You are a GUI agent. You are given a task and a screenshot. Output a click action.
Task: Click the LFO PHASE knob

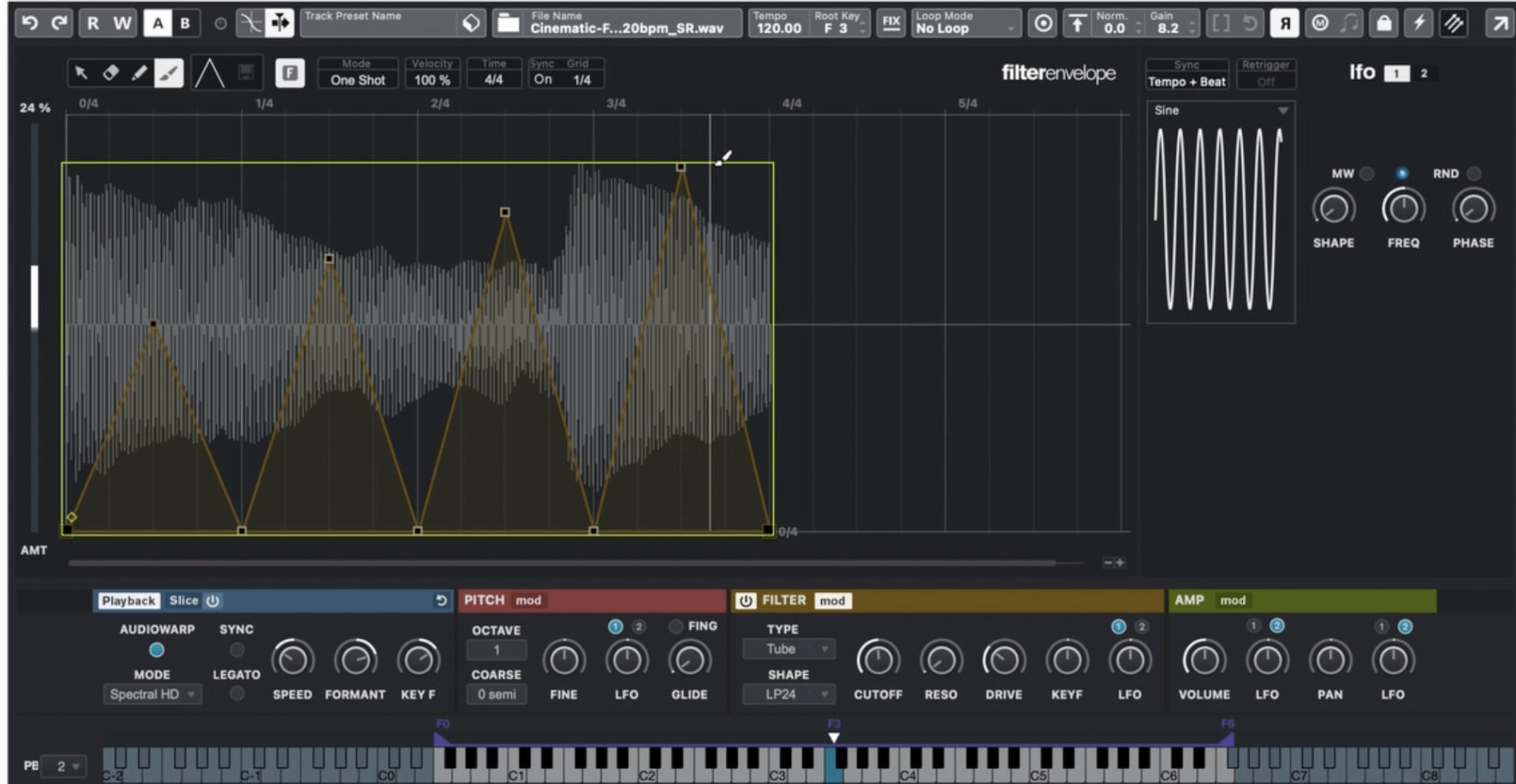pyautogui.click(x=1473, y=208)
